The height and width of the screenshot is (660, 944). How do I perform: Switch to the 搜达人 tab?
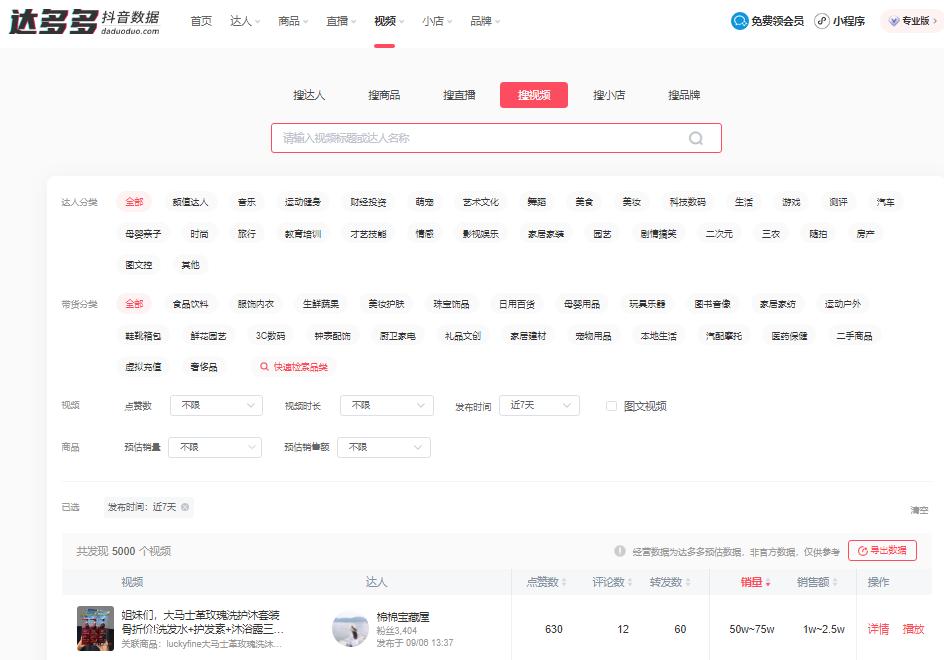click(309, 94)
